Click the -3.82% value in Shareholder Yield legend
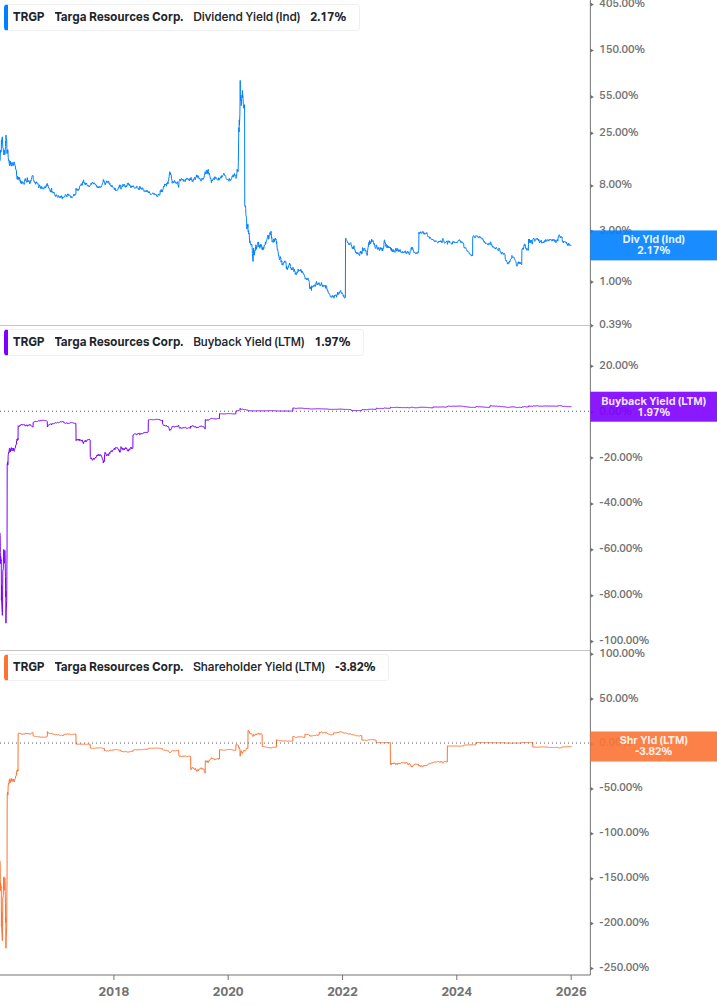Screen dimensions: 717x1005 355,667
